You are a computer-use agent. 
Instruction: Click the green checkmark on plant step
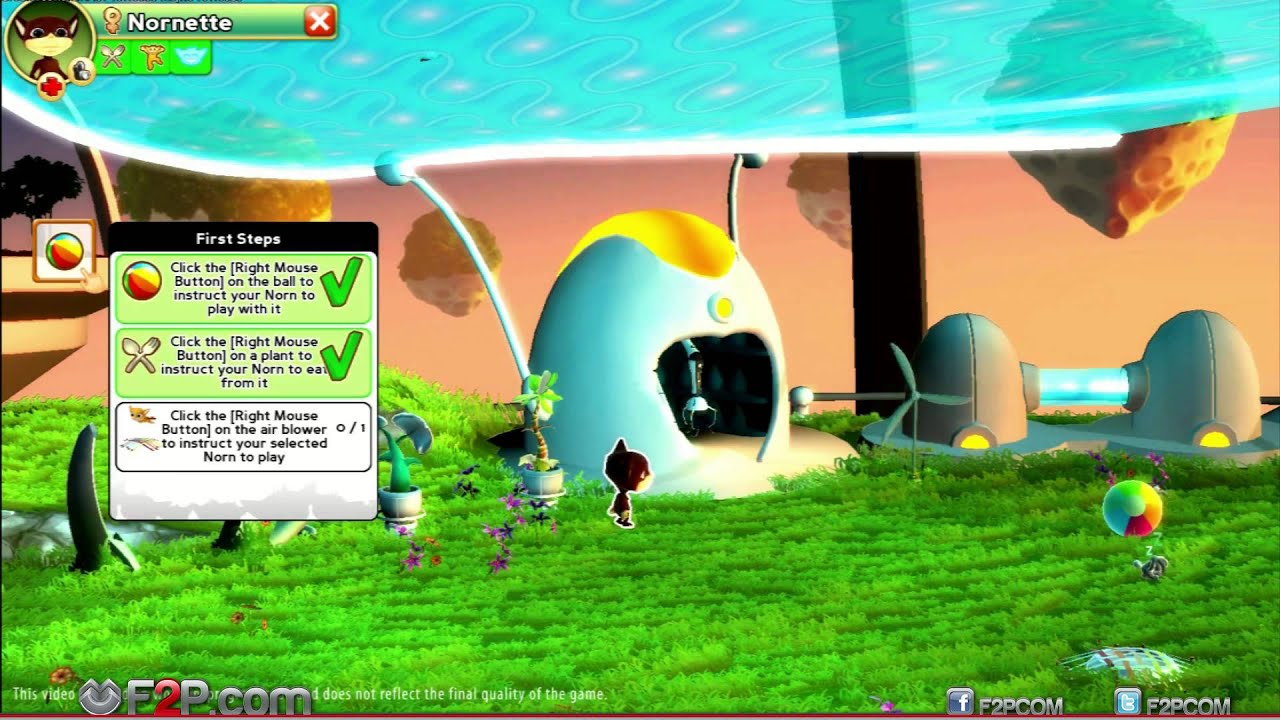point(342,357)
